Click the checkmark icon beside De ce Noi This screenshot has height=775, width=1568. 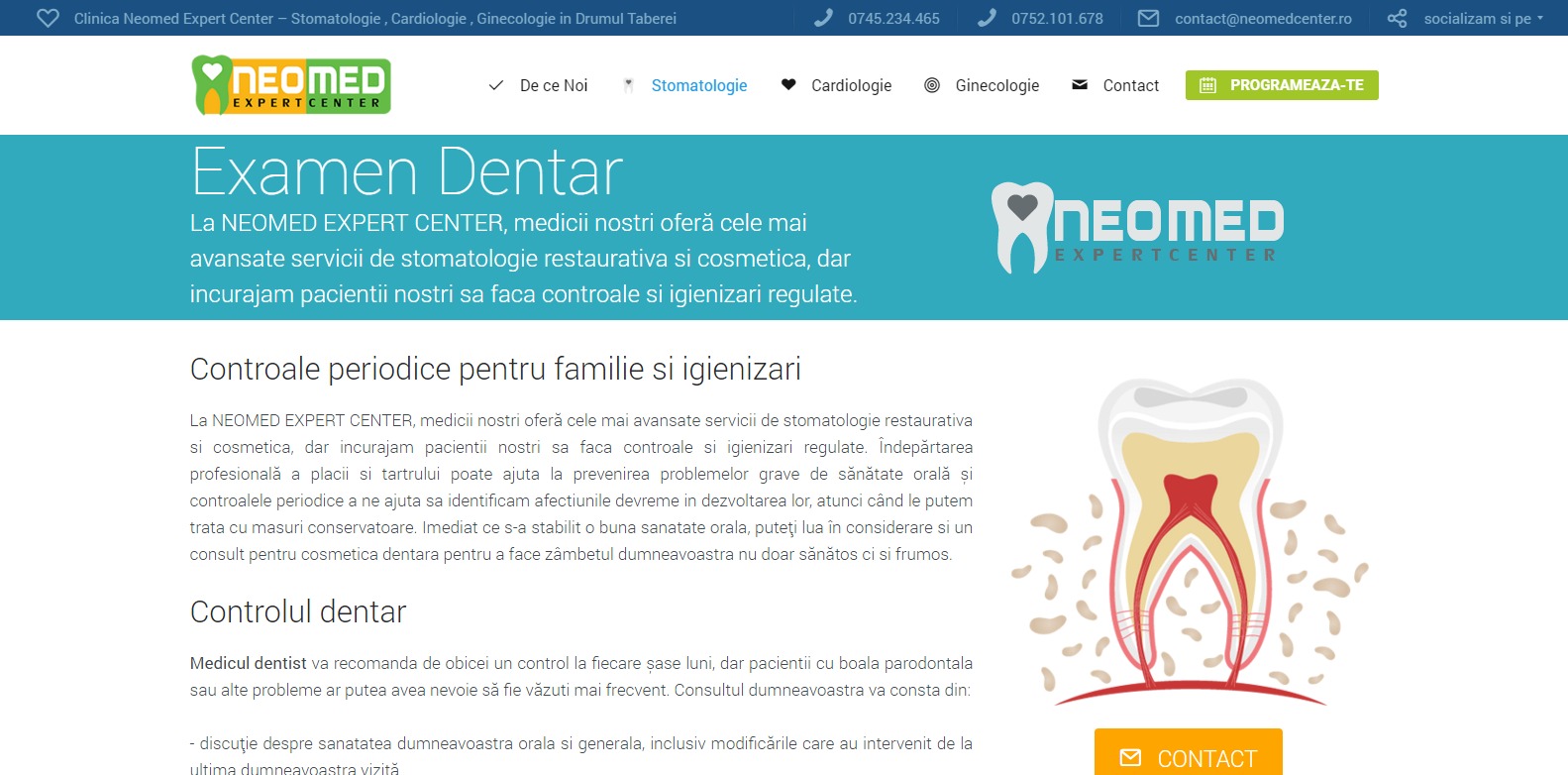[496, 85]
